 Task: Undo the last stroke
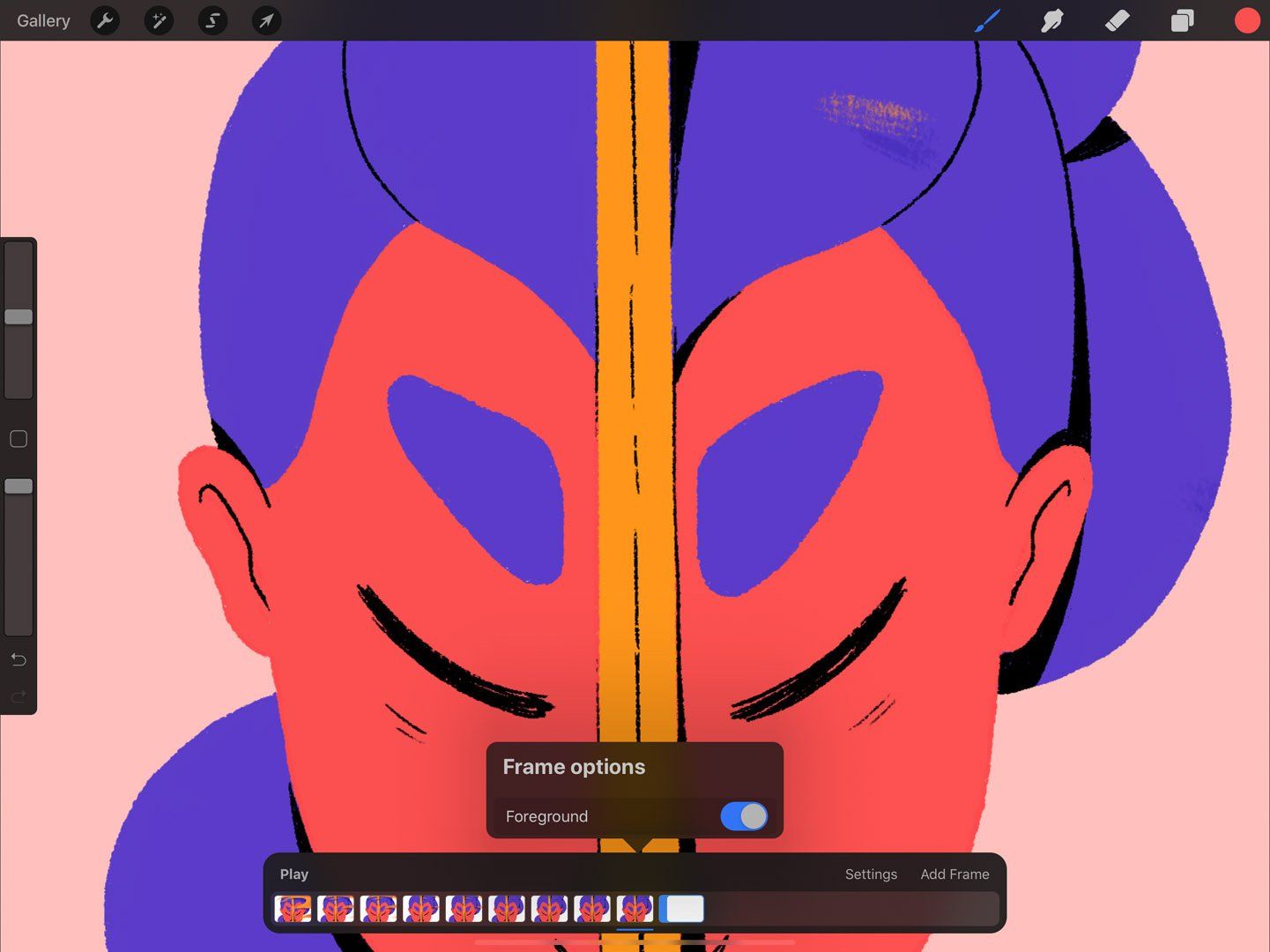18,659
